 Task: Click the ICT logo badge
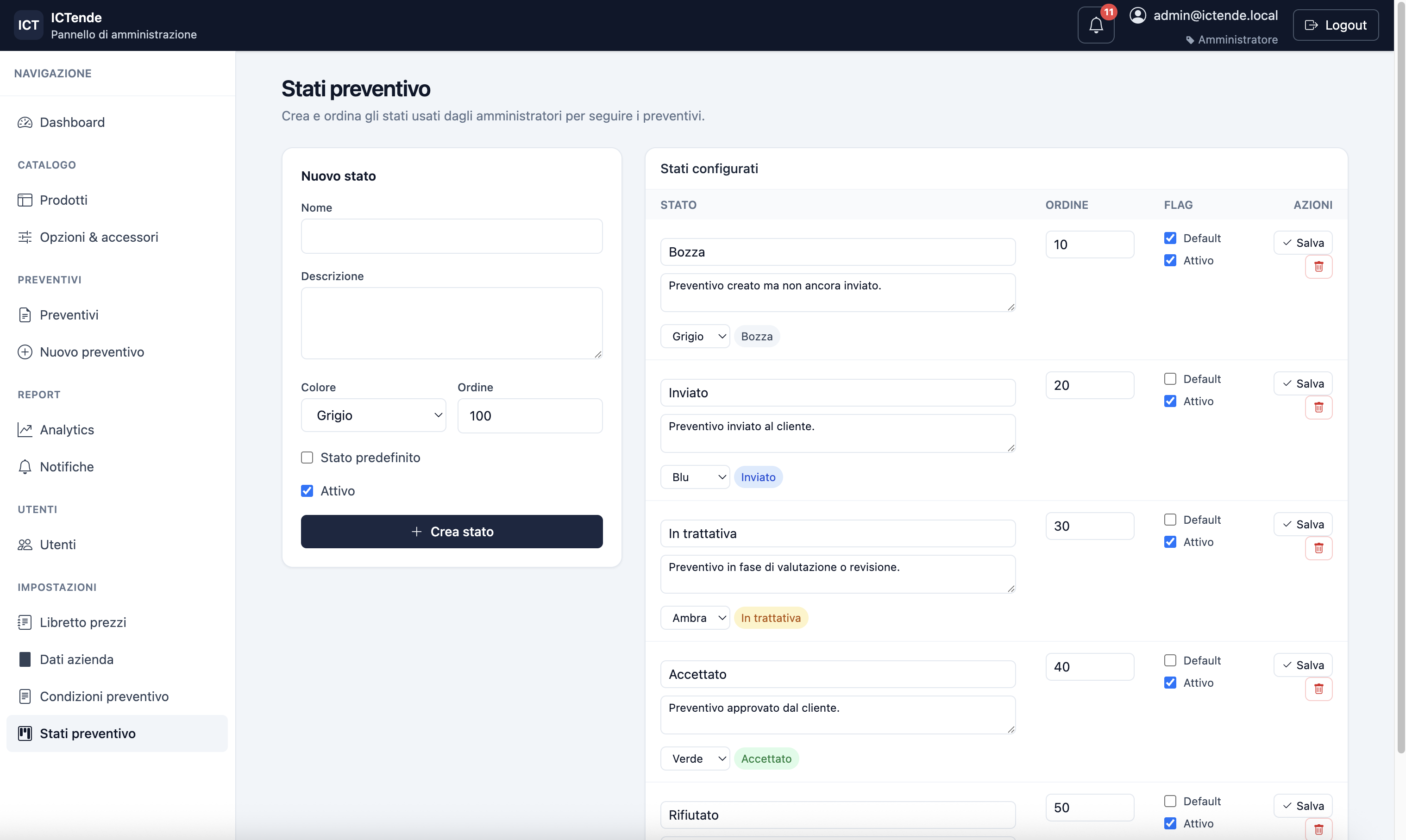28,25
